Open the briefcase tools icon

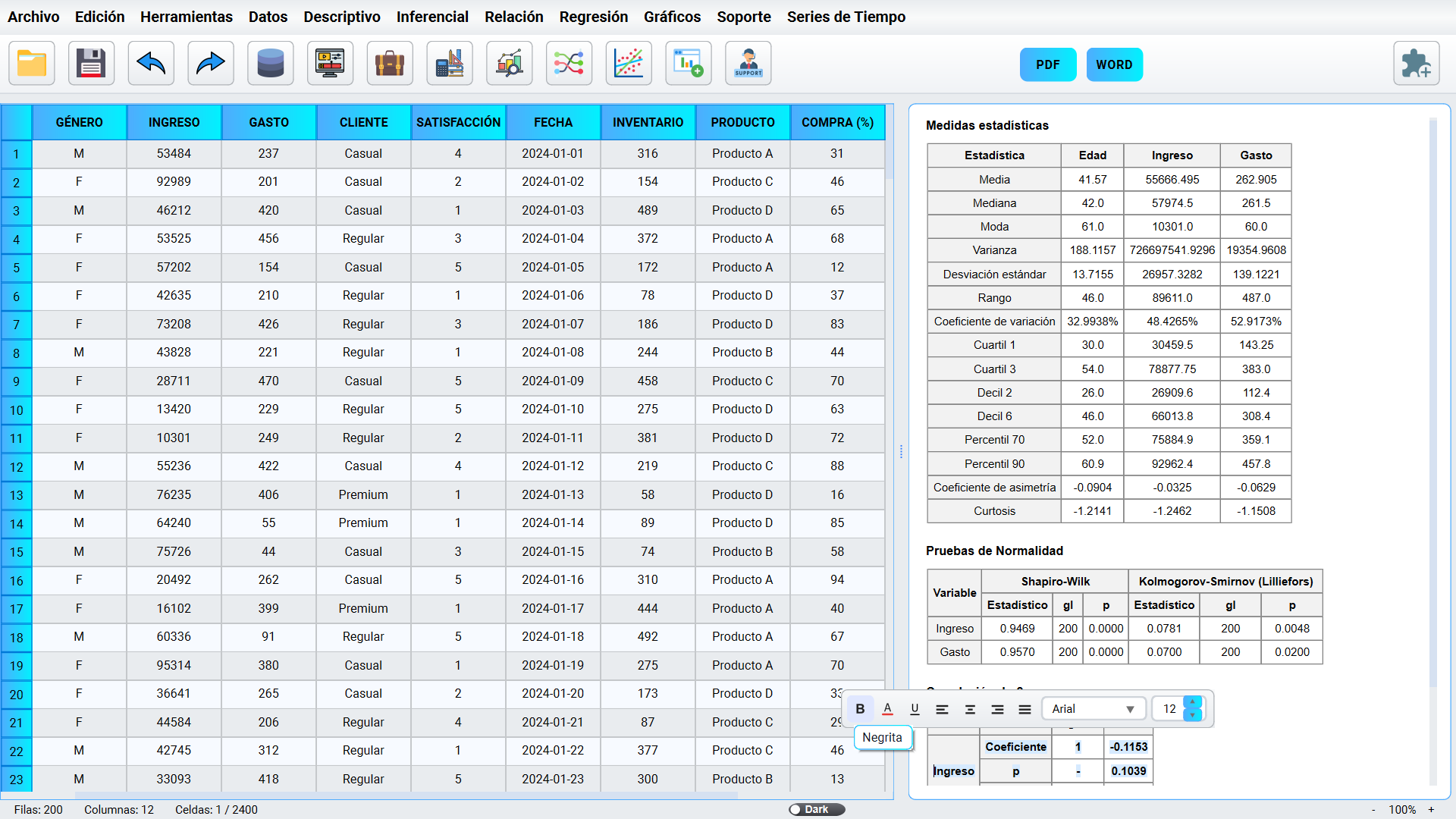(390, 64)
